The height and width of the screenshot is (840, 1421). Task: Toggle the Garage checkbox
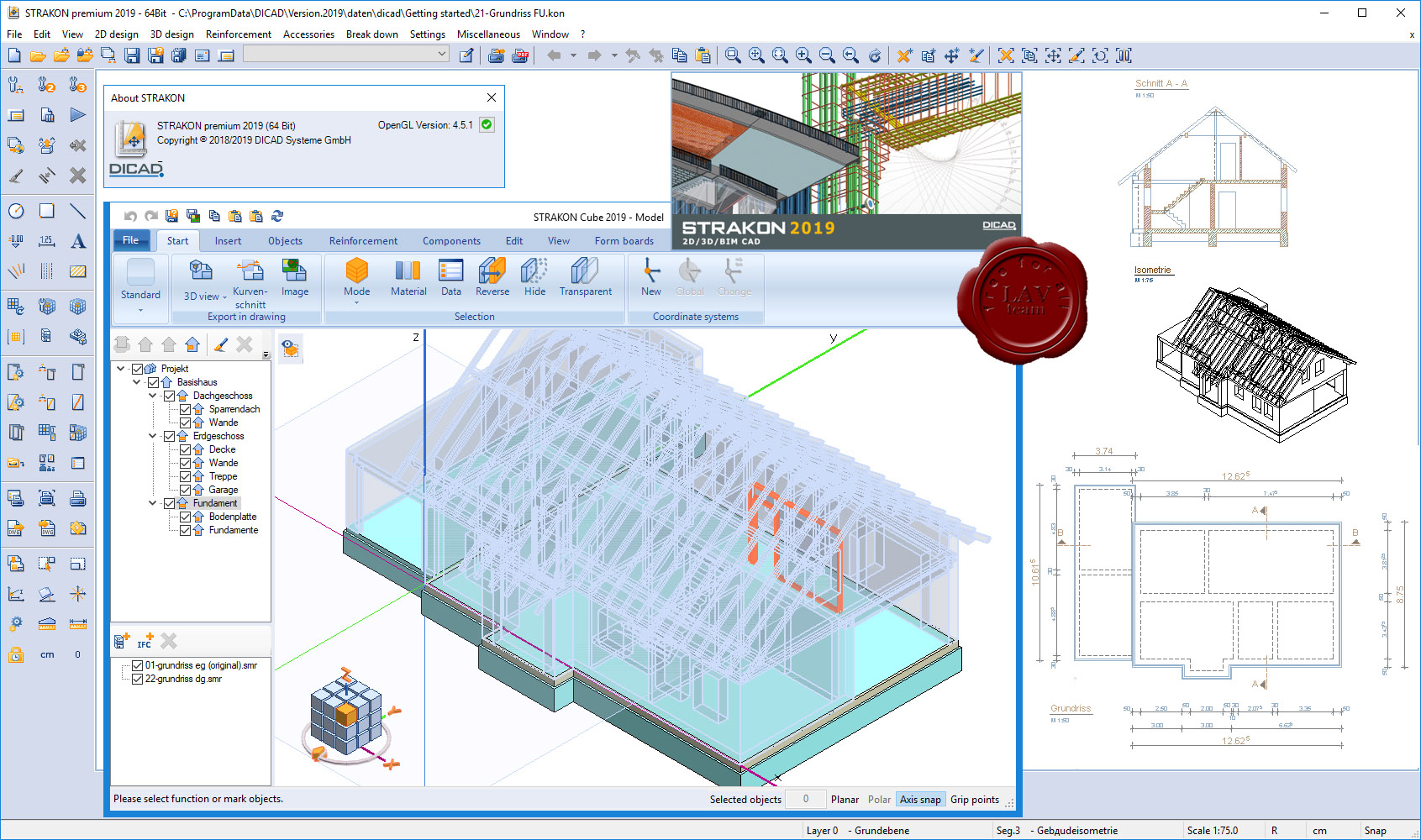186,490
